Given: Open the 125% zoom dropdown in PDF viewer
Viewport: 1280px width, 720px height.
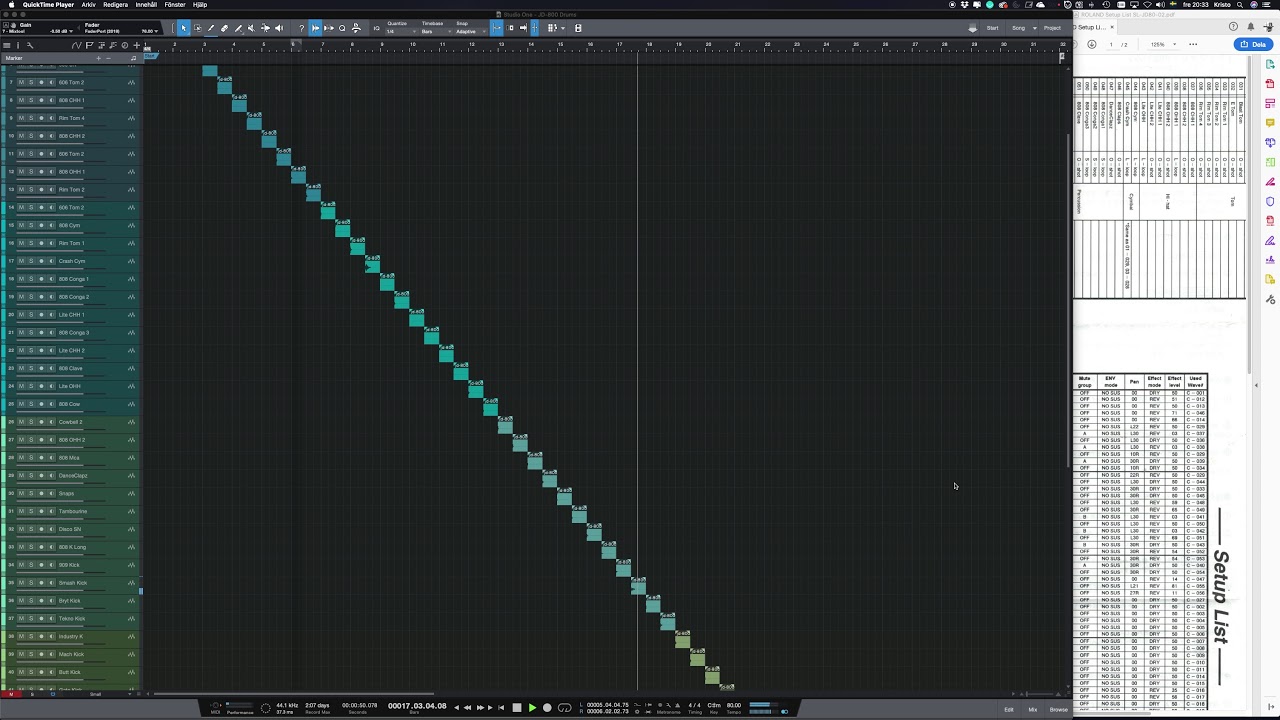Looking at the screenshot, I should click(x=1163, y=44).
